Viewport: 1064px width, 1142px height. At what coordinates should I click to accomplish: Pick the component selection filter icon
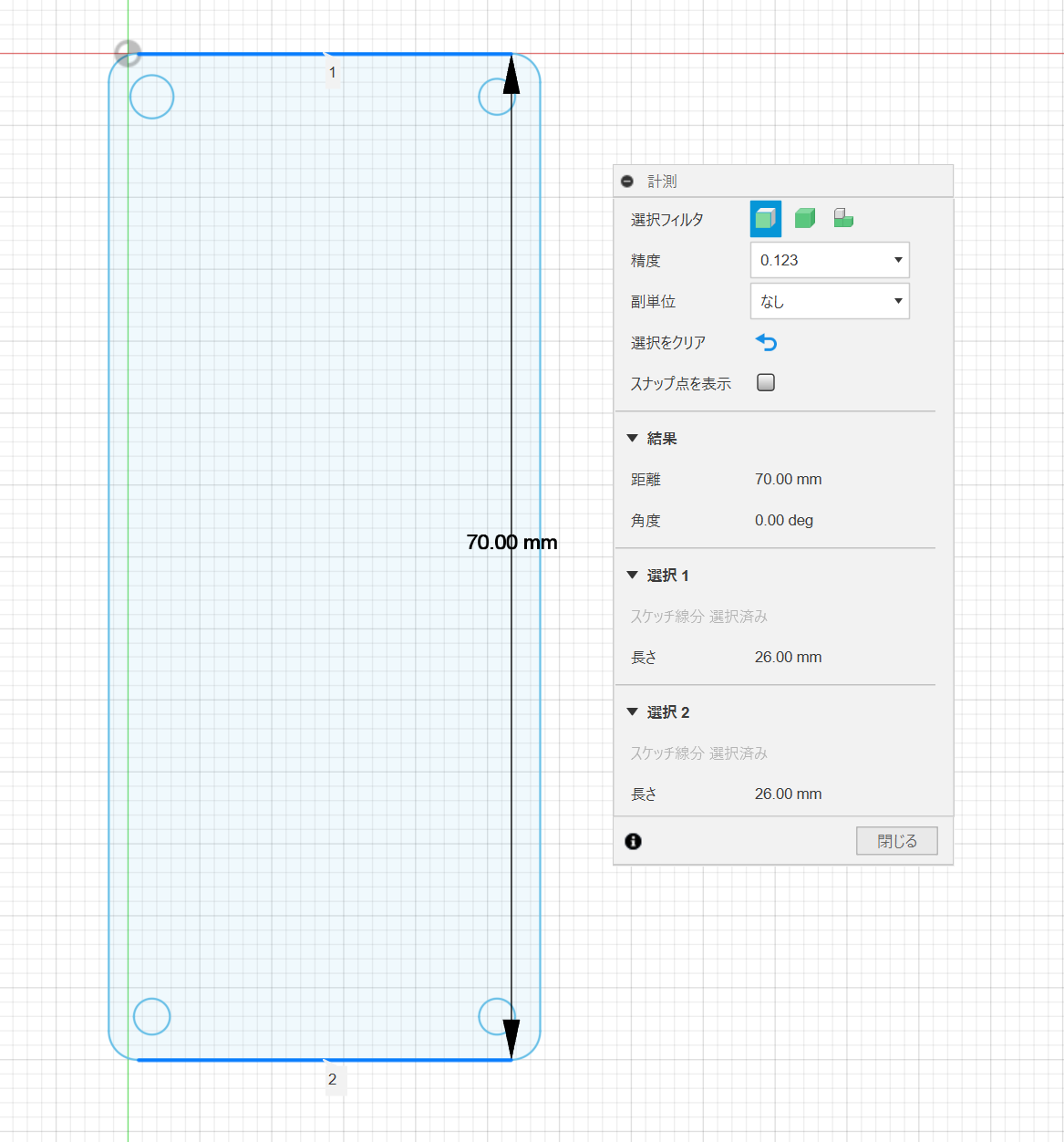coord(843,219)
